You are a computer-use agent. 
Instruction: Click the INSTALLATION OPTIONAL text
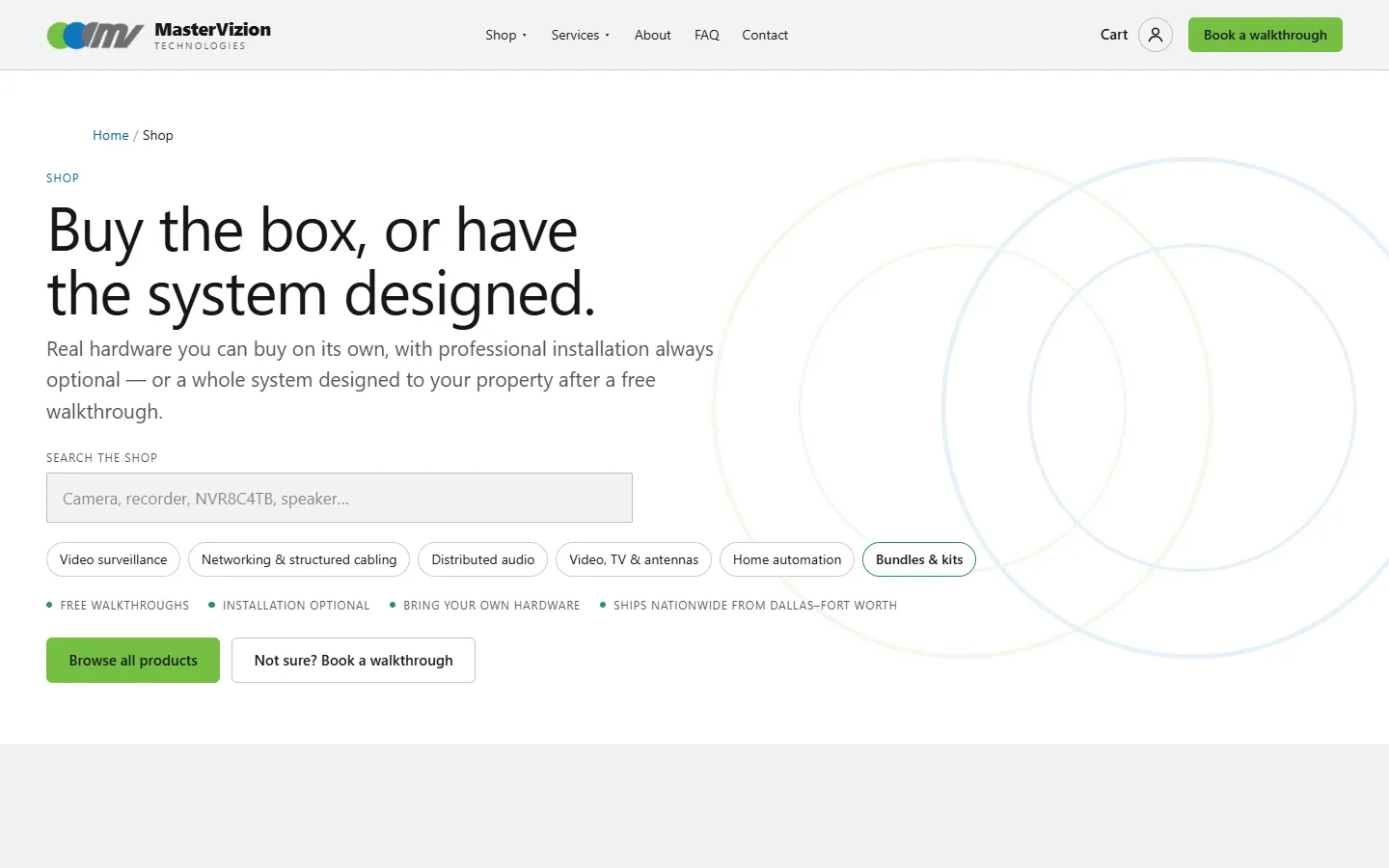[296, 606]
